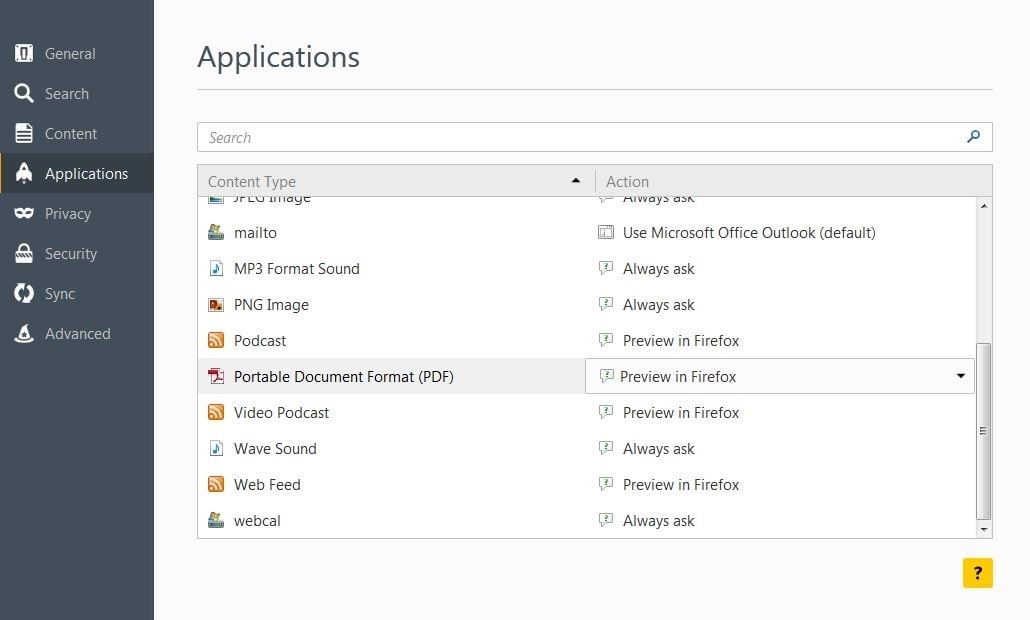1030x620 pixels.
Task: Open the Search preferences section
Action: (77, 93)
